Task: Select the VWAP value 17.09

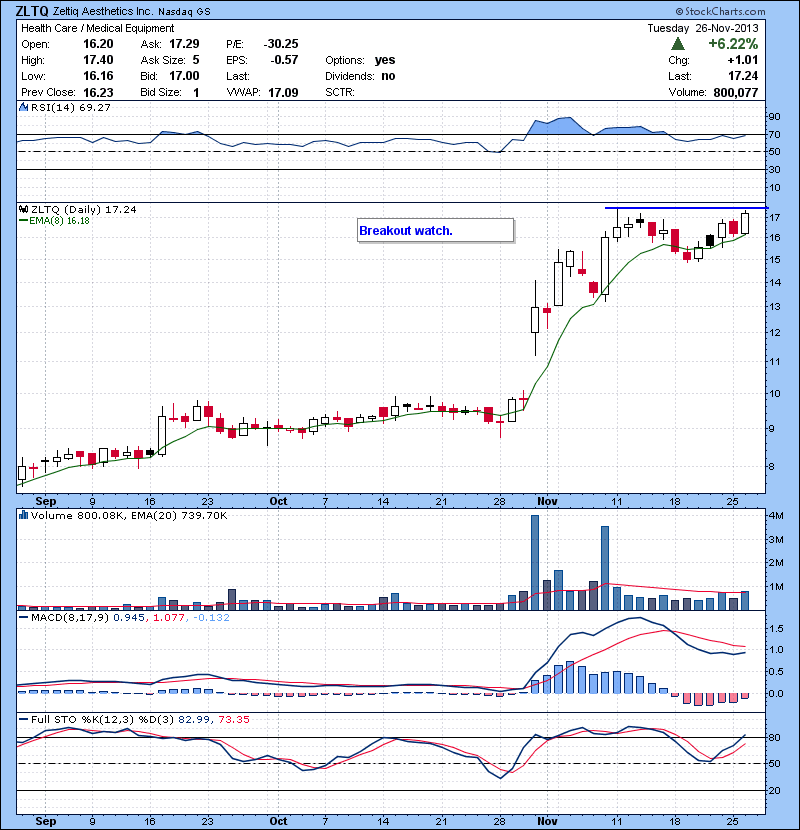Action: pyautogui.click(x=283, y=93)
